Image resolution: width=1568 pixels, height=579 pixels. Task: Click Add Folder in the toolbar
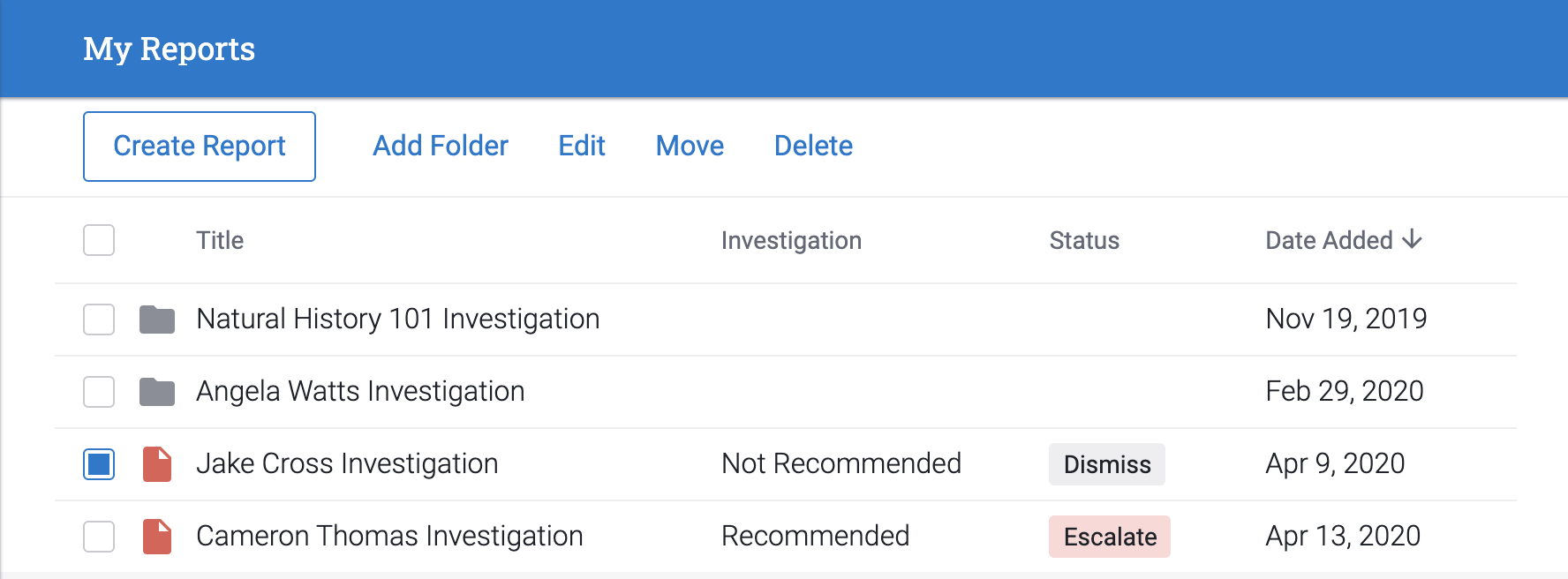tap(441, 146)
